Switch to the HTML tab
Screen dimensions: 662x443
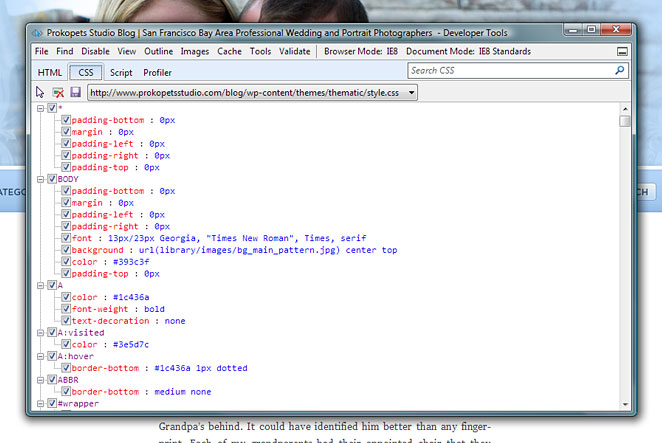(50, 72)
